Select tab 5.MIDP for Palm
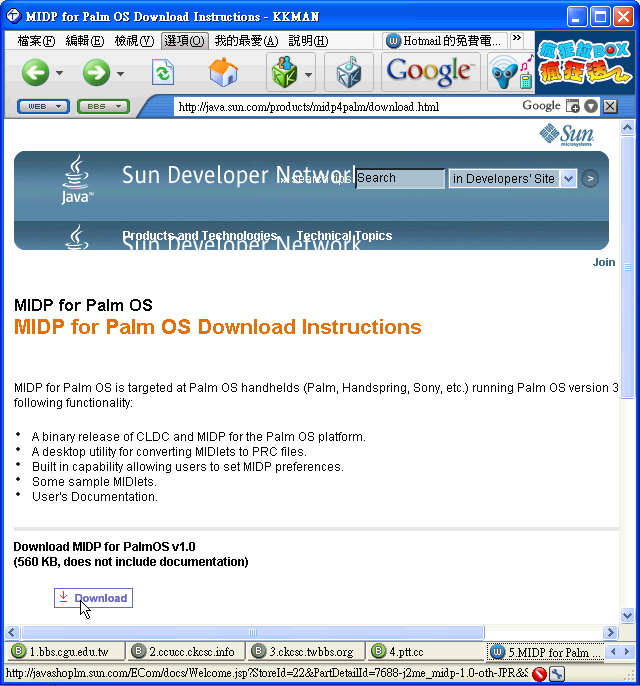 (545, 652)
